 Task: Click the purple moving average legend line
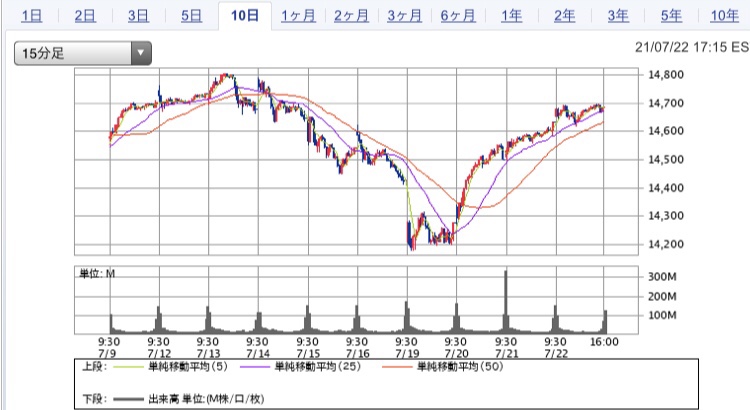click(254, 367)
